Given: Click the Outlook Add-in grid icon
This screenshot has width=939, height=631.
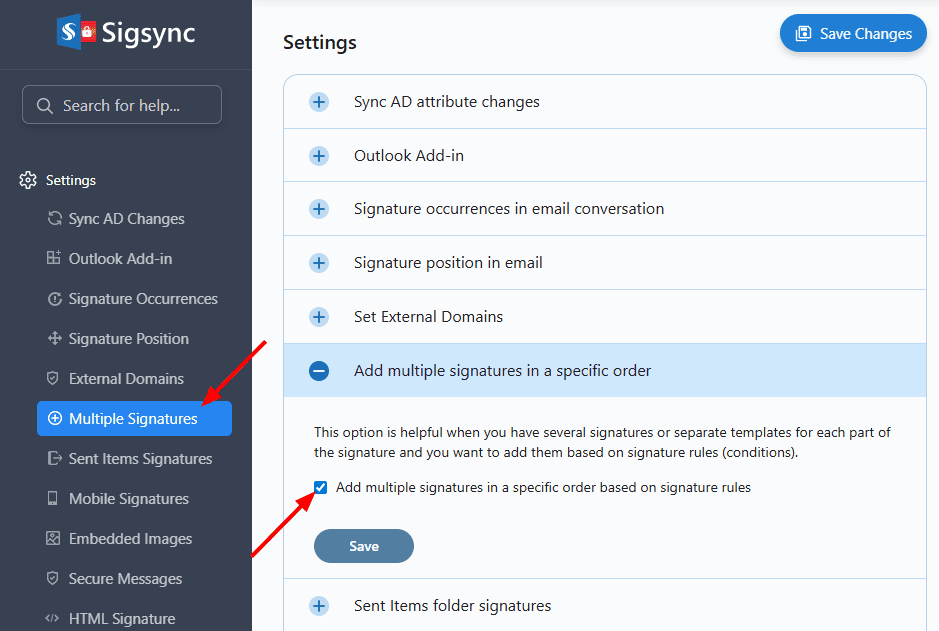Looking at the screenshot, I should pos(54,259).
